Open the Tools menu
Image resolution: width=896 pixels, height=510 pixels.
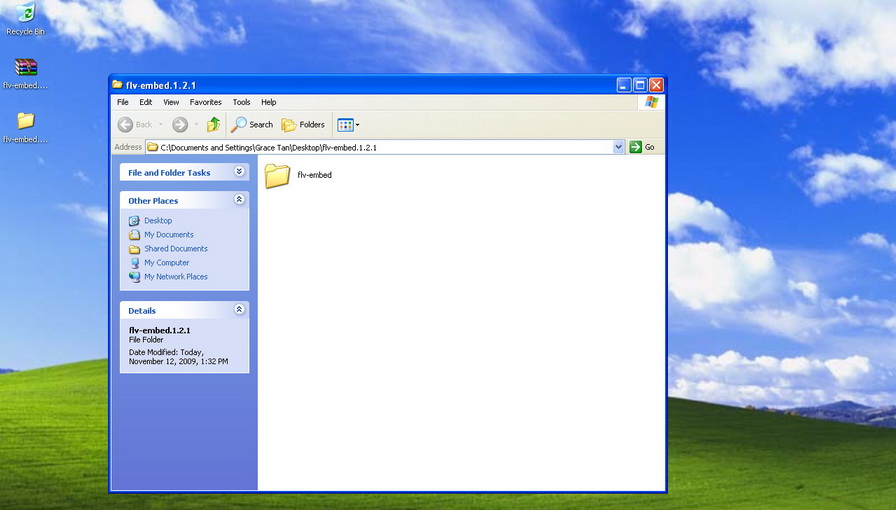click(241, 102)
